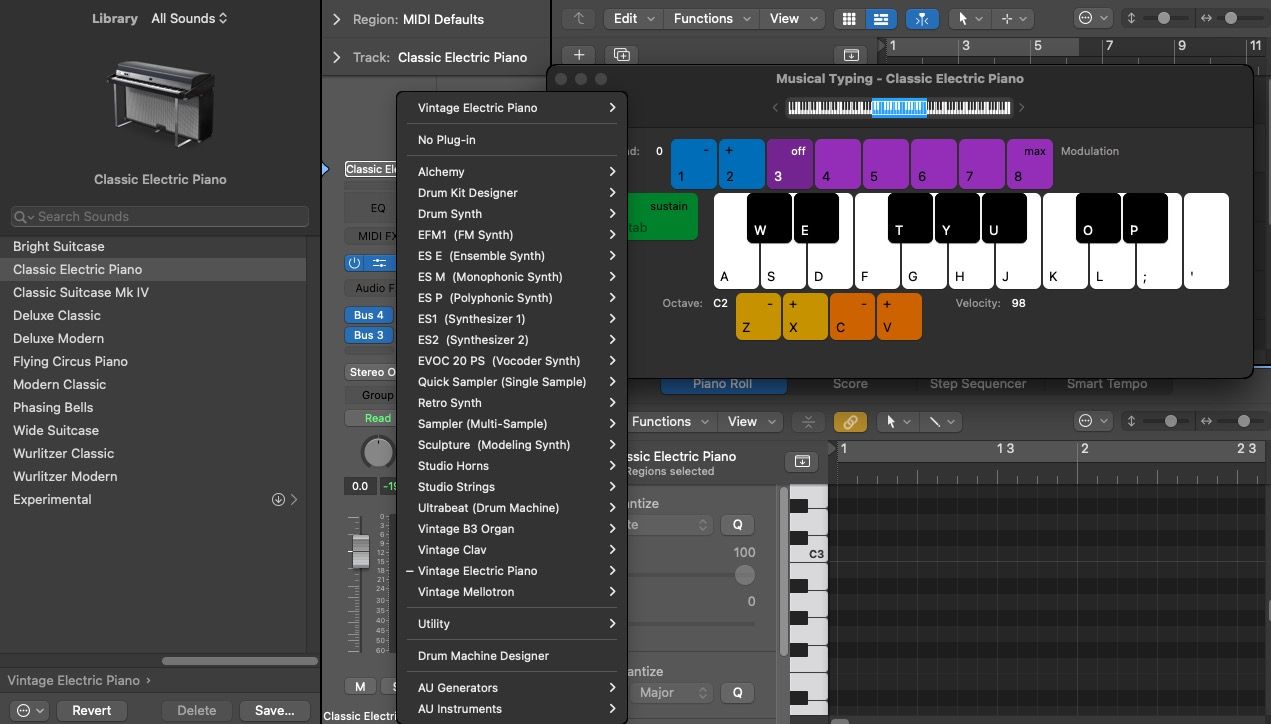
Task: Toggle the yellow Link mode button
Action: (x=850, y=421)
